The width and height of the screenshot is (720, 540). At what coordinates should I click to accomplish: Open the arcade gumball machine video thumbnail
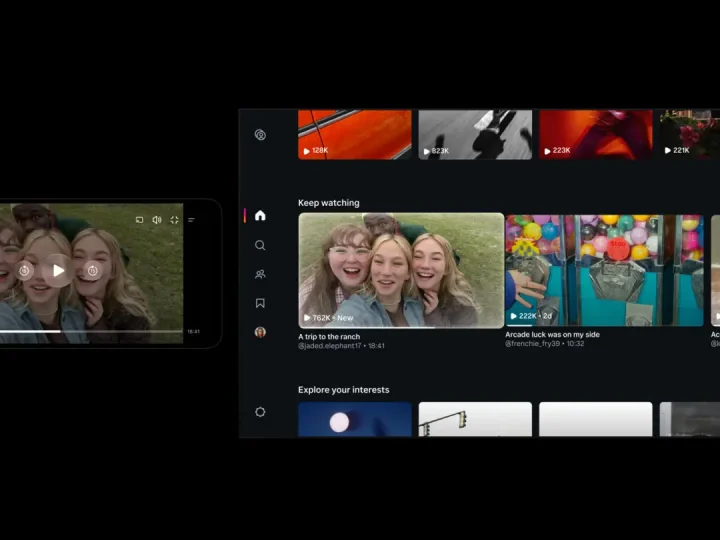tap(604, 270)
